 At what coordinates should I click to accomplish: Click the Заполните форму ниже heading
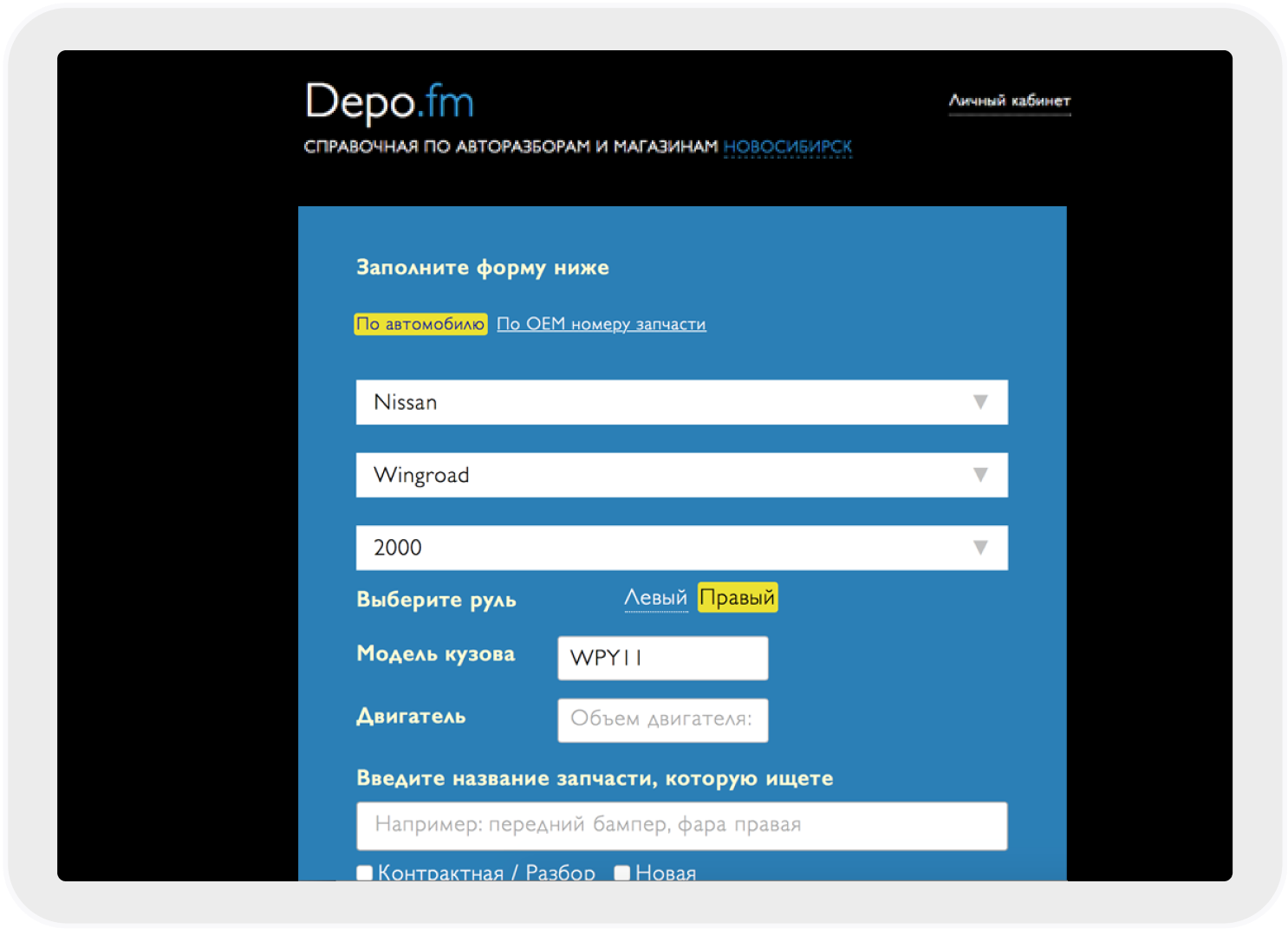[x=483, y=268]
